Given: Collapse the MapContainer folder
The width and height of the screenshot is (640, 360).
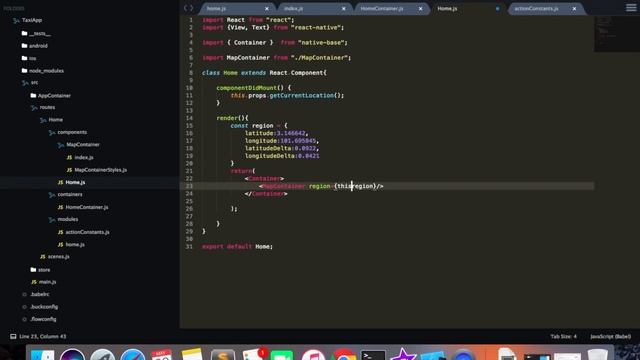Looking at the screenshot, I should coord(61,145).
